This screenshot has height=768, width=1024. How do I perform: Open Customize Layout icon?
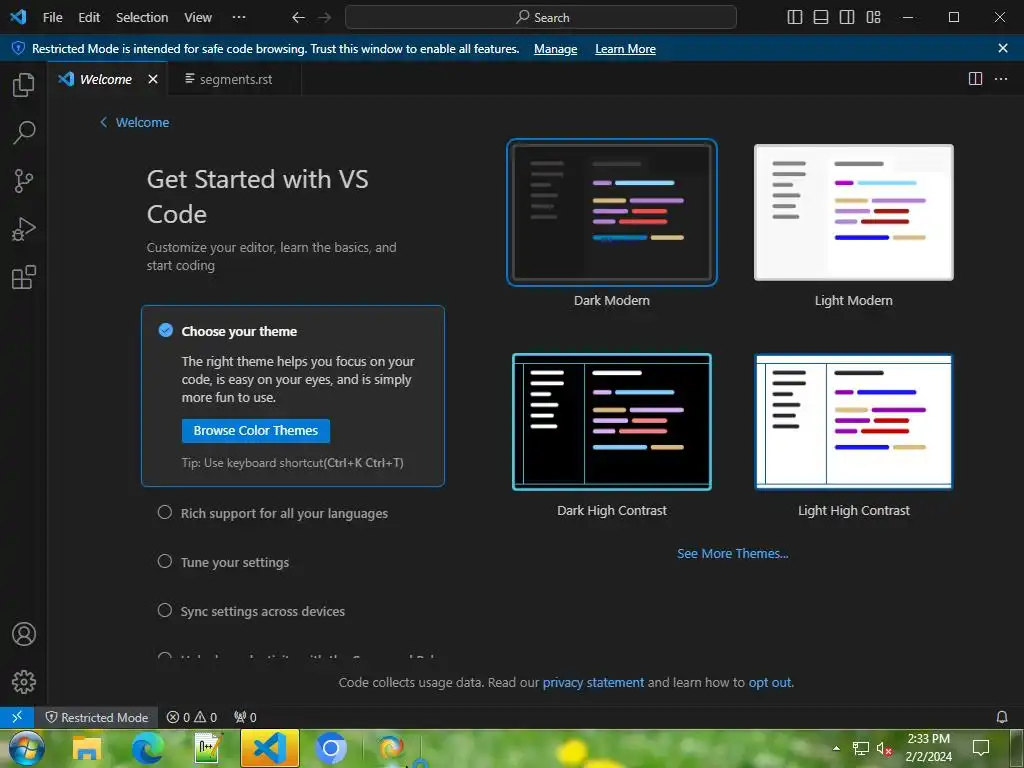pos(873,17)
